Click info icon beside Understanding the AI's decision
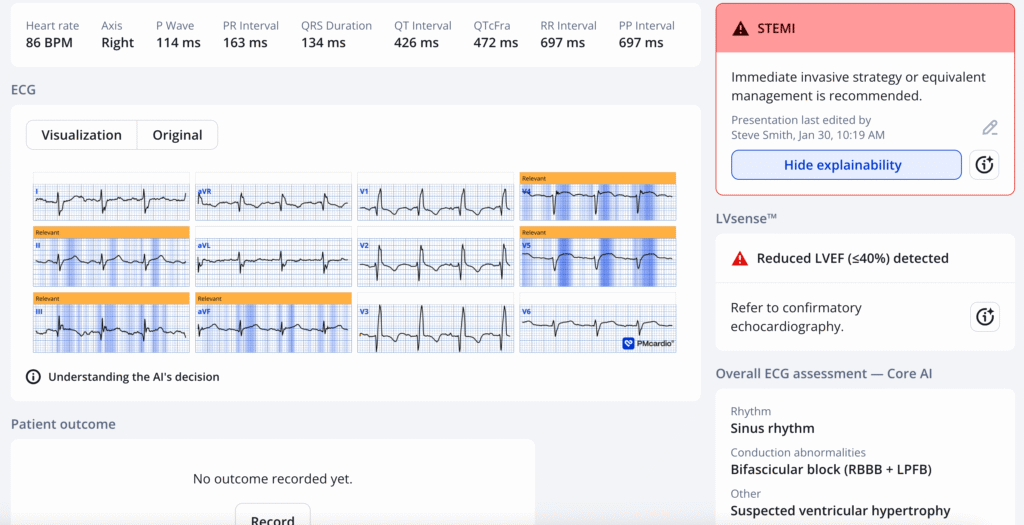 [x=33, y=377]
